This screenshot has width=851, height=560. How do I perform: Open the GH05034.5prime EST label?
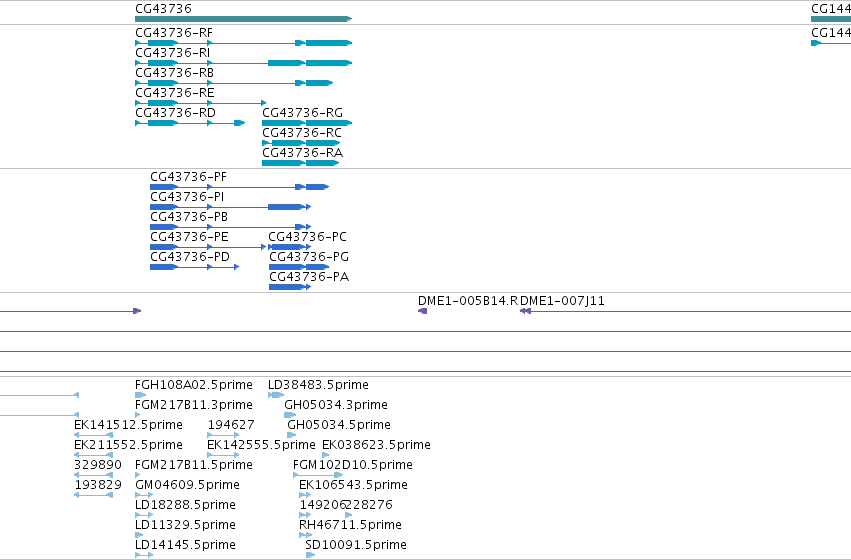pos(339,425)
